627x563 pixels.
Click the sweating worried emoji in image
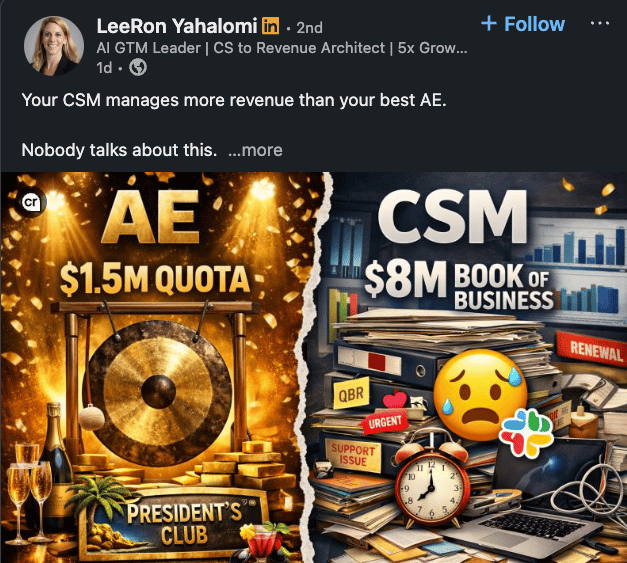(x=481, y=394)
